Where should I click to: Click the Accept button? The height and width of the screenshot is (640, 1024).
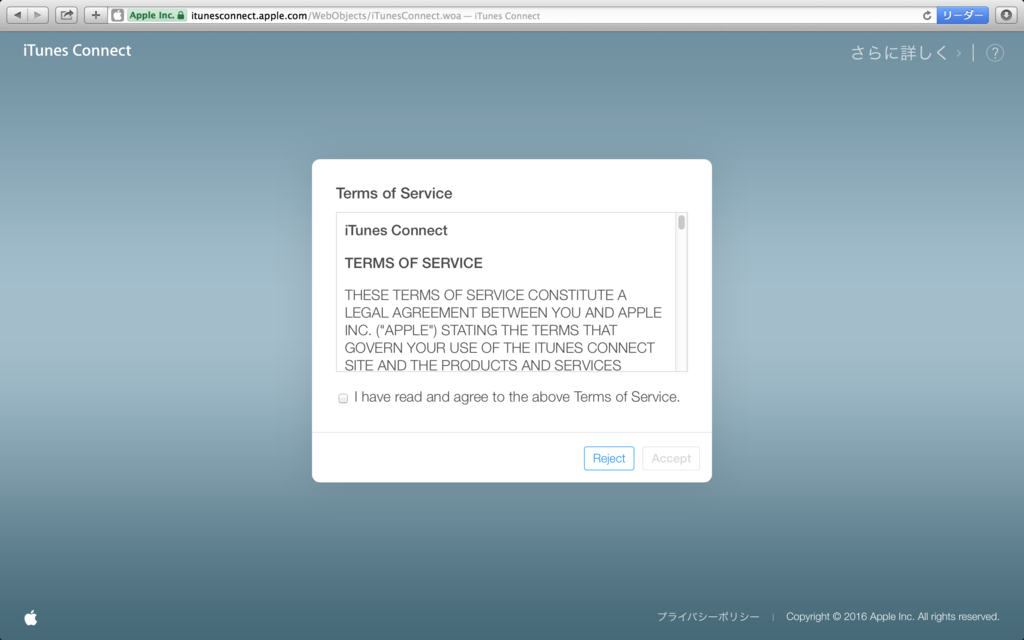click(x=671, y=458)
